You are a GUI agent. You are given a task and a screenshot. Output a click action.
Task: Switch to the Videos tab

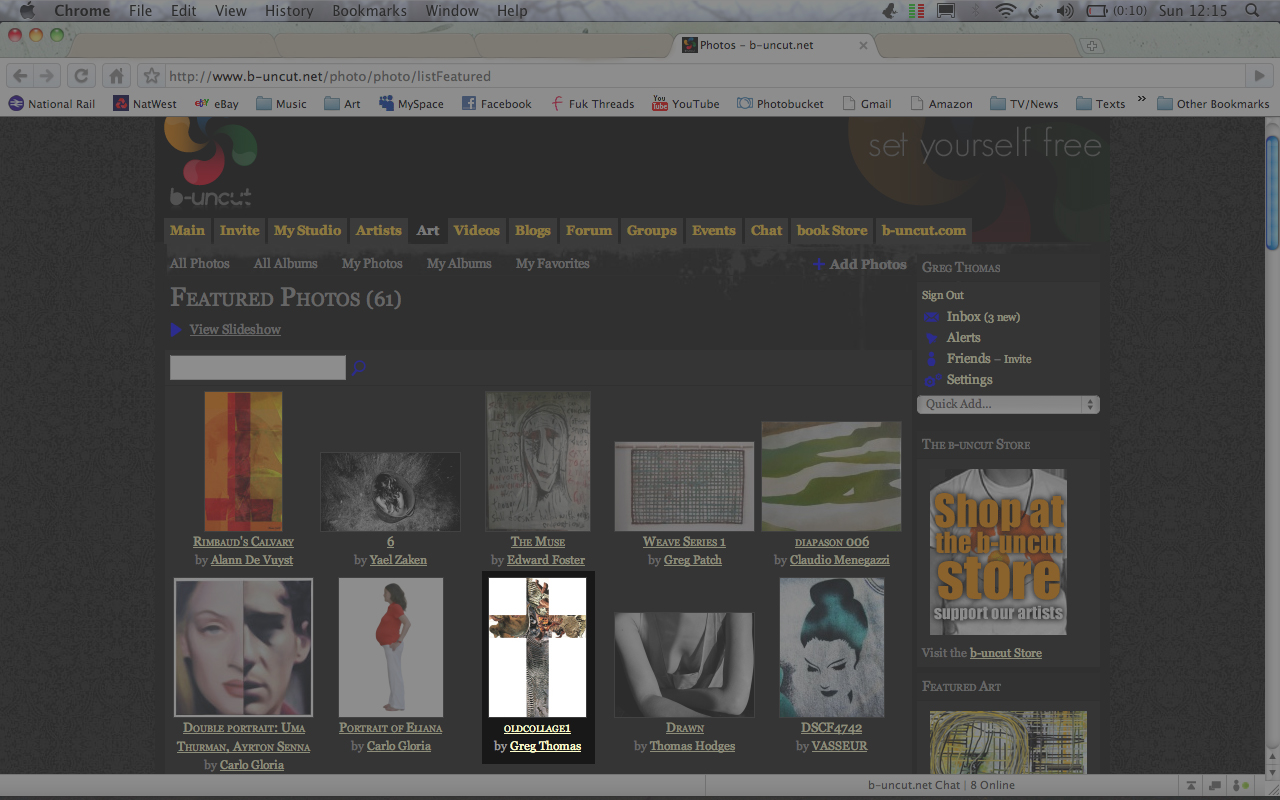[x=476, y=230]
